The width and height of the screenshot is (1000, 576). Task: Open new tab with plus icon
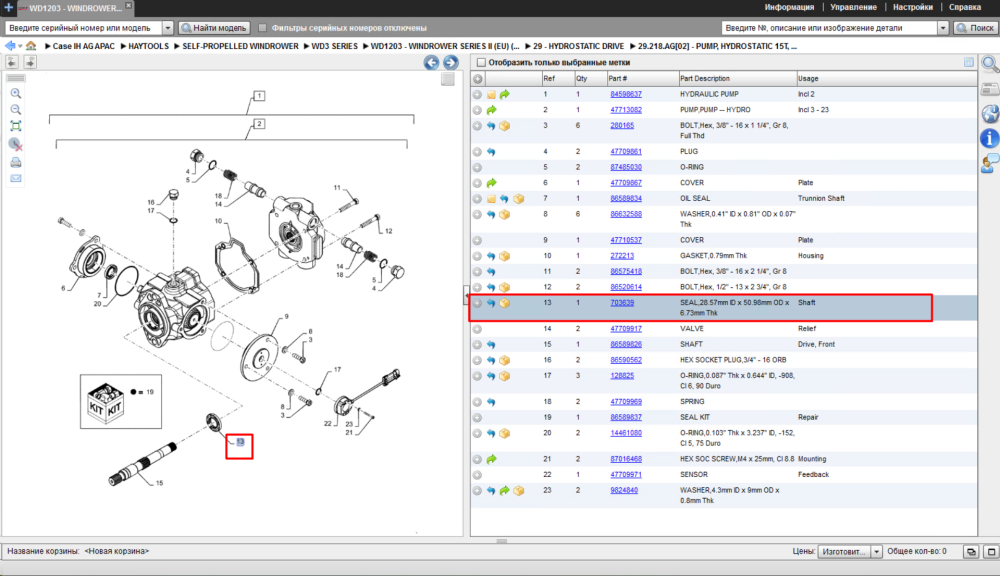tap(8, 8)
